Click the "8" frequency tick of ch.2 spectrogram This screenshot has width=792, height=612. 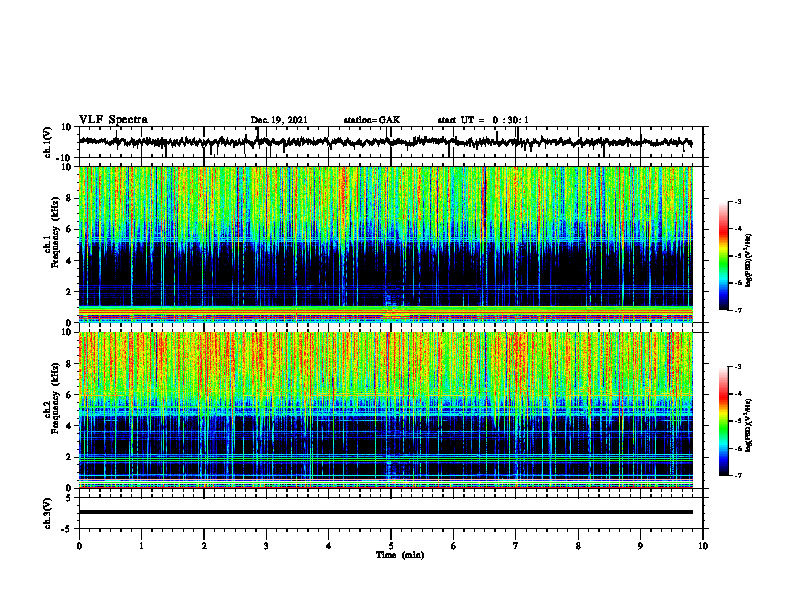tap(69, 364)
